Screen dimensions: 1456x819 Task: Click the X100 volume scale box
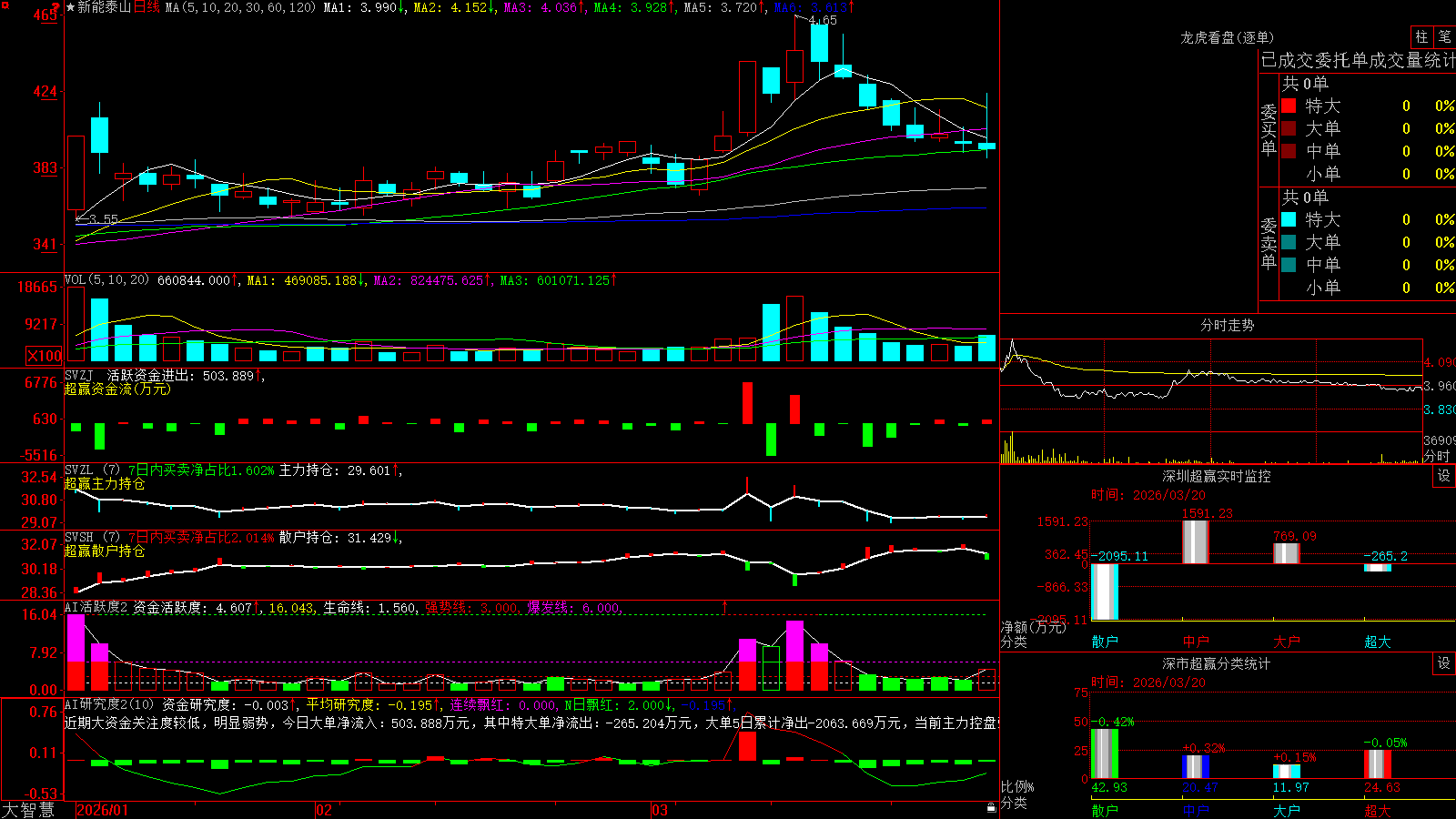[x=44, y=356]
